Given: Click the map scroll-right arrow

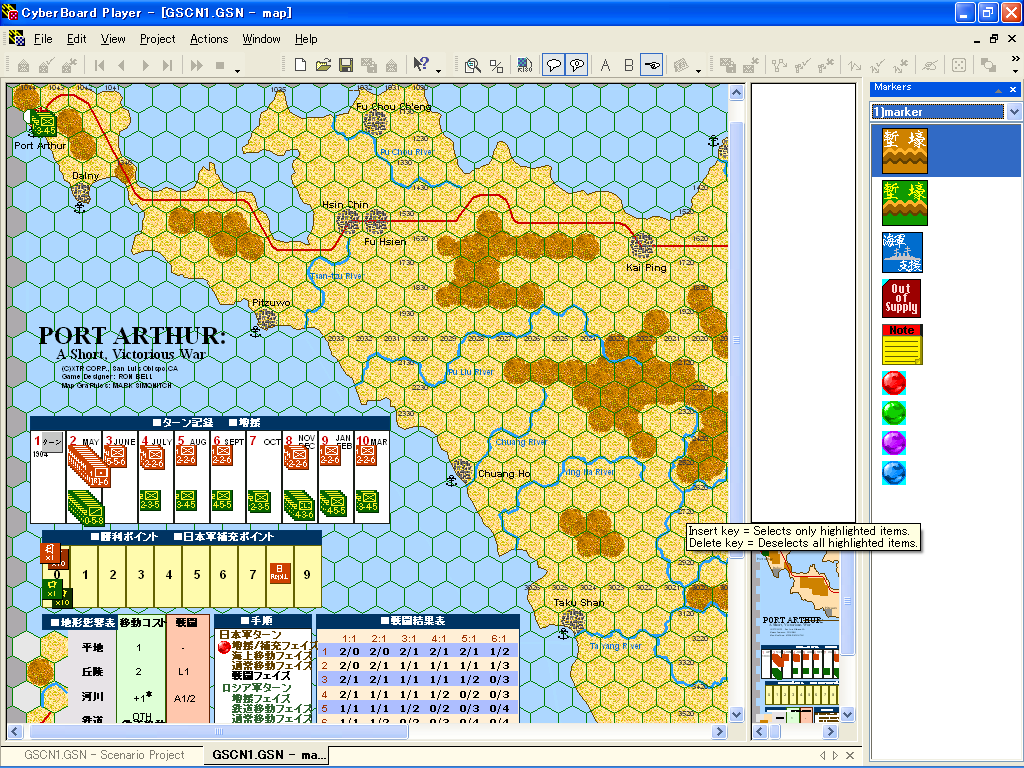Looking at the screenshot, I should (719, 731).
